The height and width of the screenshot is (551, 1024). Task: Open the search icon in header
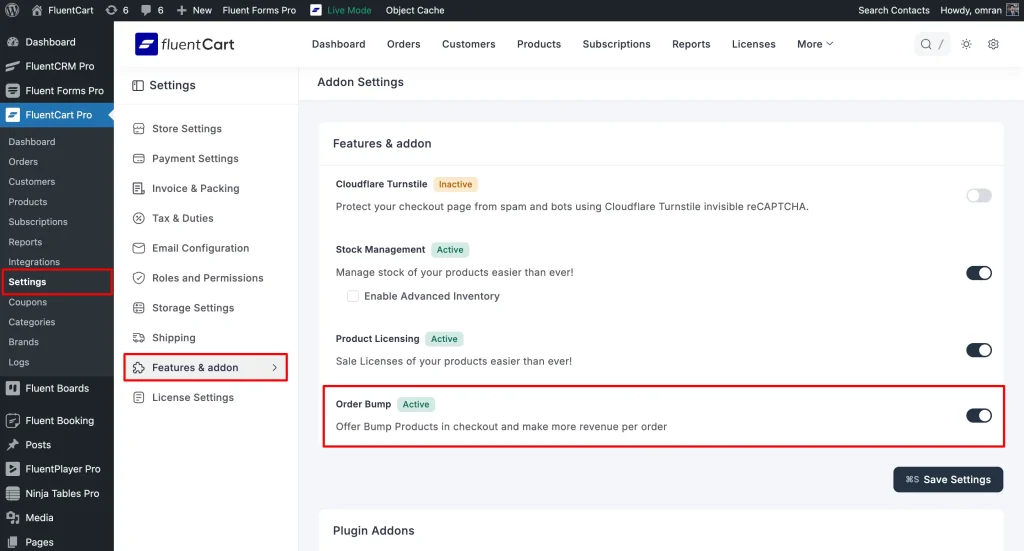(926, 44)
